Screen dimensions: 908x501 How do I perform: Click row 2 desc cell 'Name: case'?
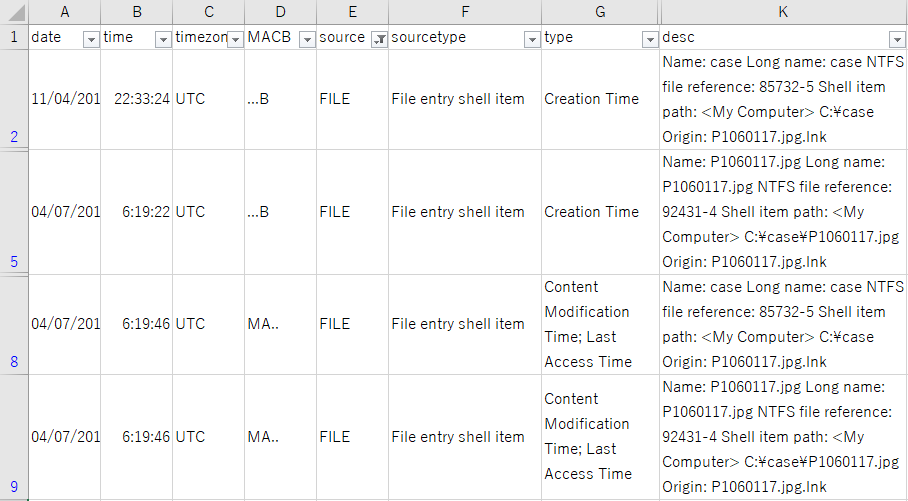[x=783, y=100]
